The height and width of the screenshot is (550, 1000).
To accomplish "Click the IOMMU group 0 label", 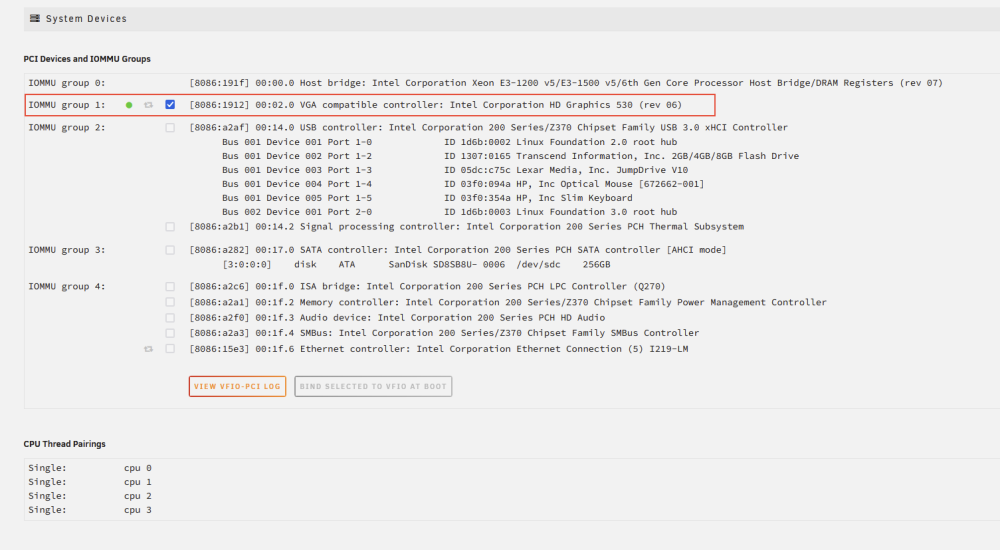I will [x=67, y=83].
